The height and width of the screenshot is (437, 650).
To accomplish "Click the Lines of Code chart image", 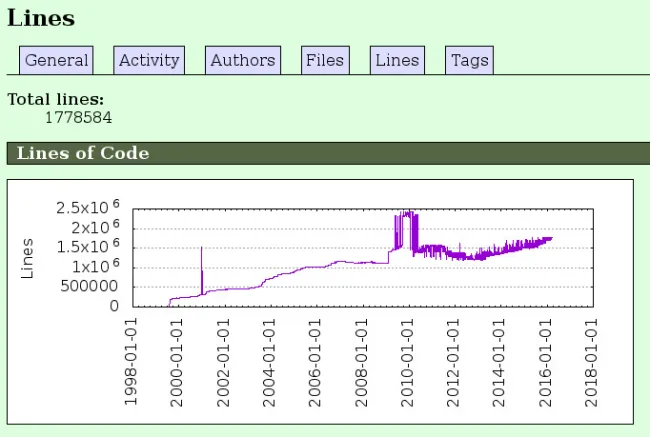I will (320, 302).
